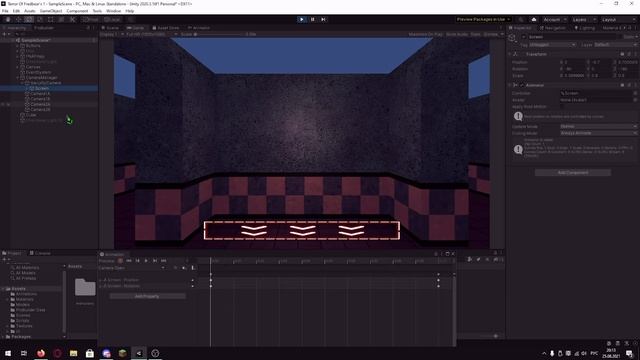Start Play mode with the play button

pyautogui.click(x=302, y=19)
